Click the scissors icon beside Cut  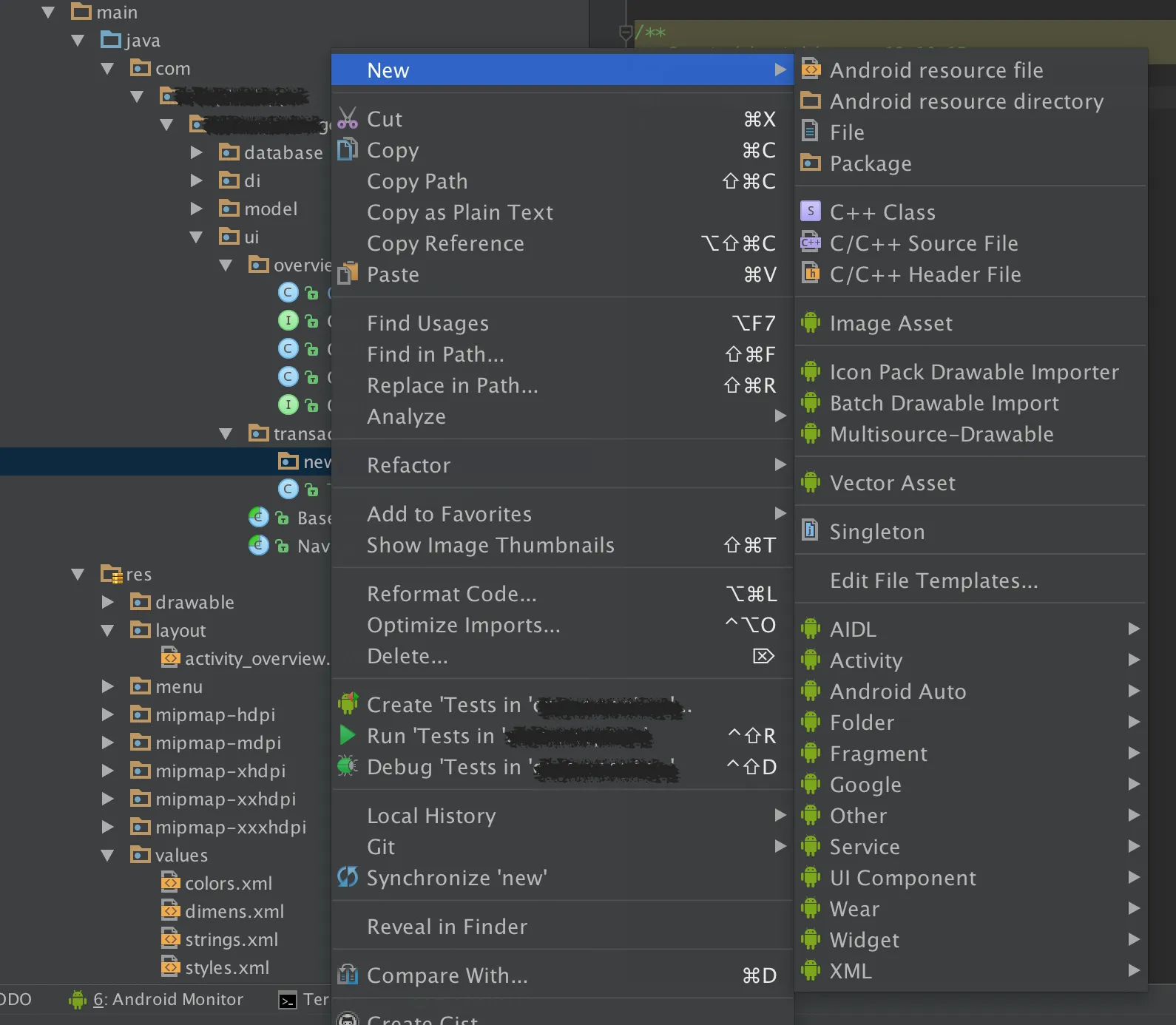tap(348, 118)
